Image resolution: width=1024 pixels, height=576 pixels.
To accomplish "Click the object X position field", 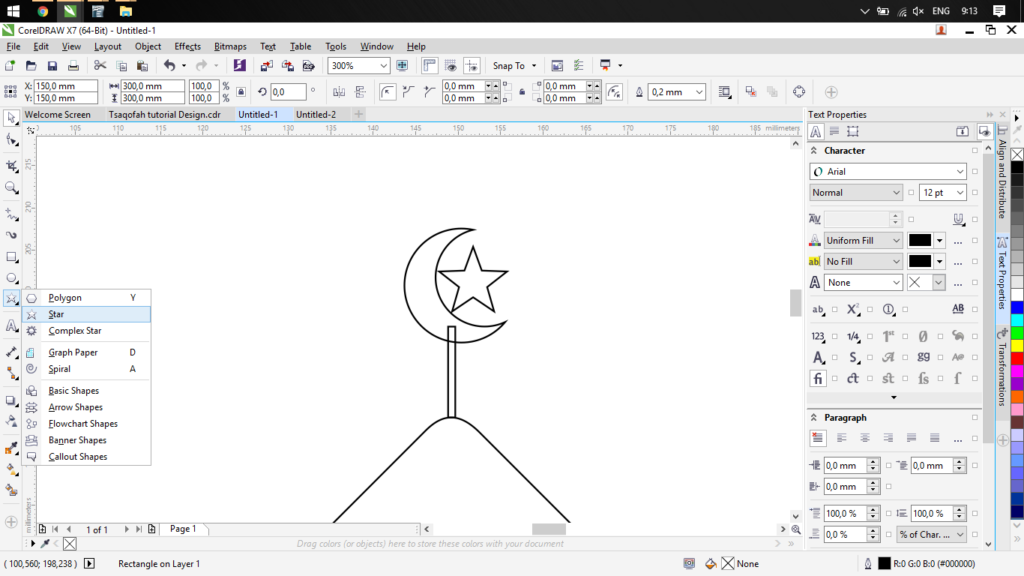I will [65, 86].
